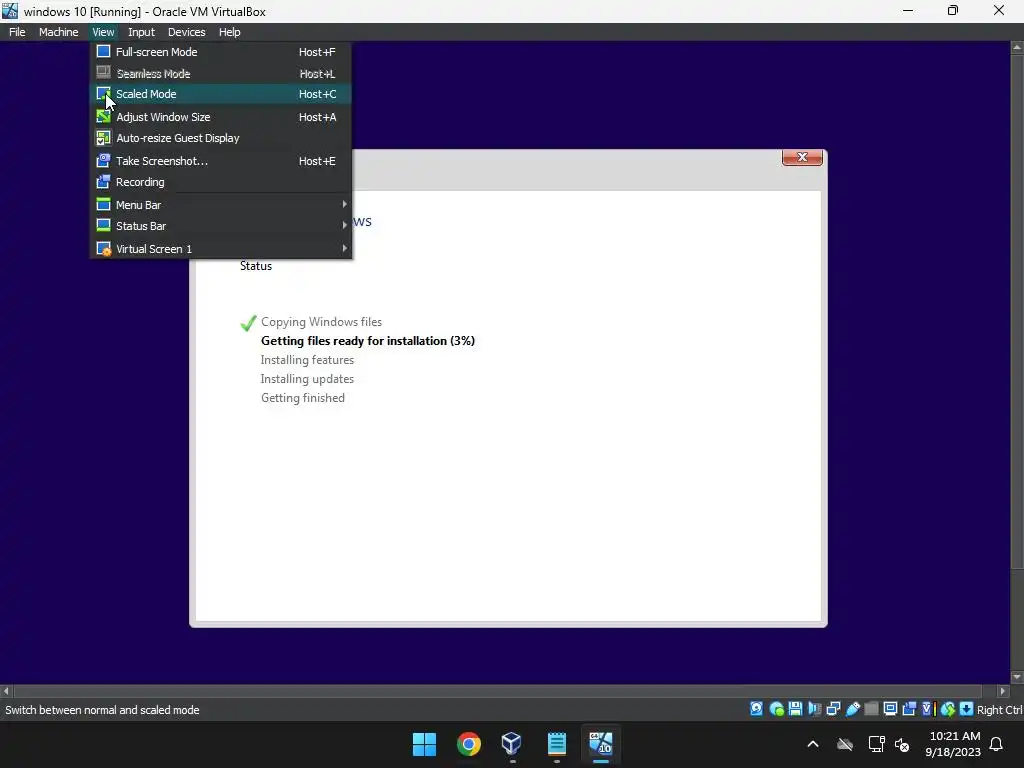
Task: Click the "Installing updates" status line
Action: pos(307,379)
